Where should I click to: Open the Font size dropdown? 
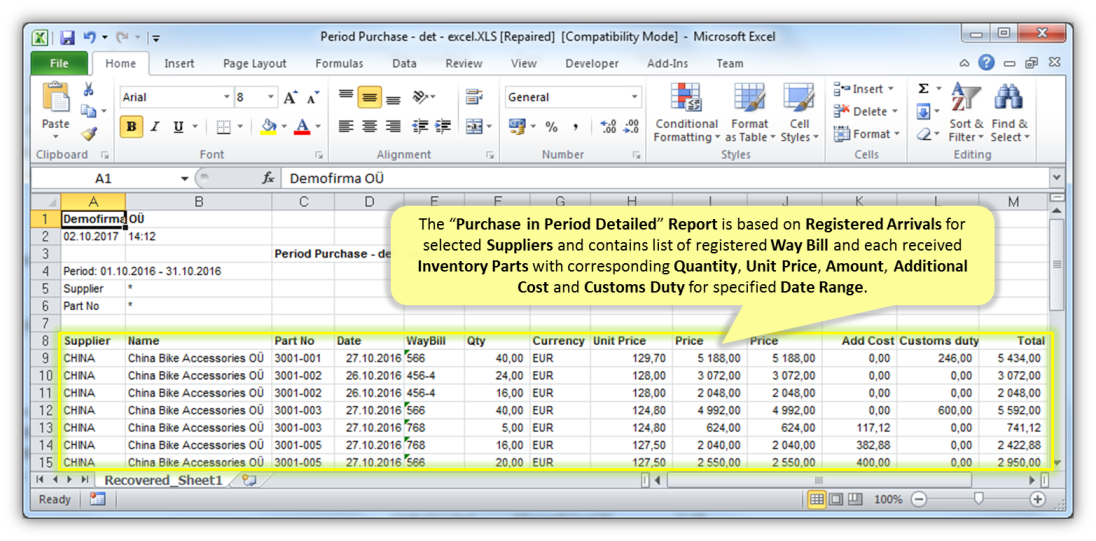click(x=271, y=97)
